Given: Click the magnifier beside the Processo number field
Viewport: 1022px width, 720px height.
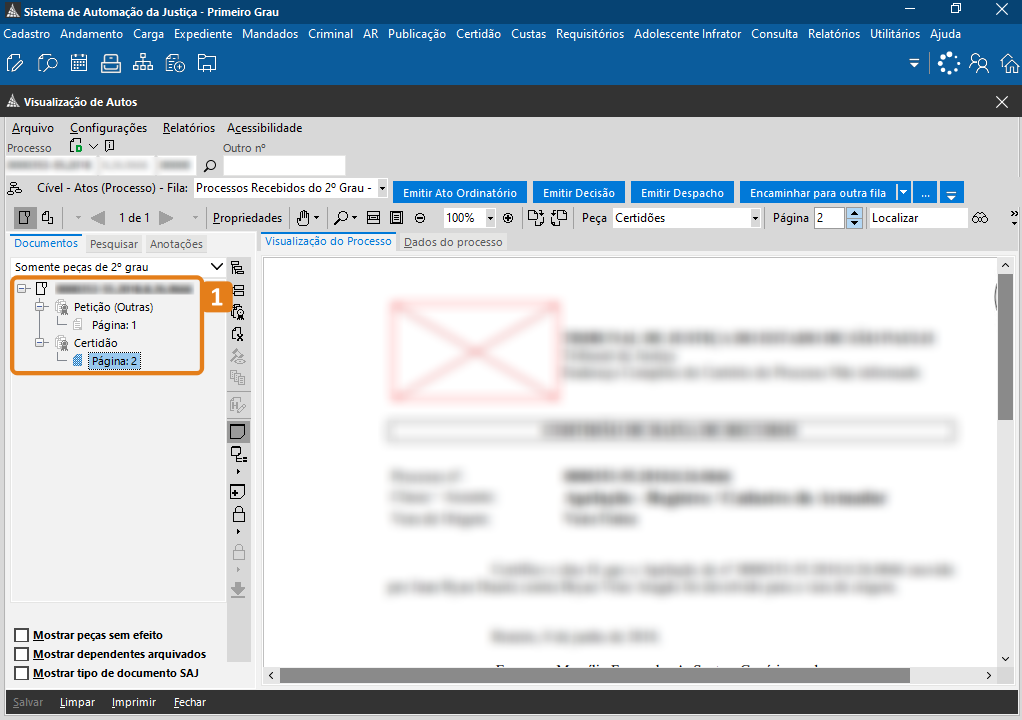Looking at the screenshot, I should [x=210, y=166].
